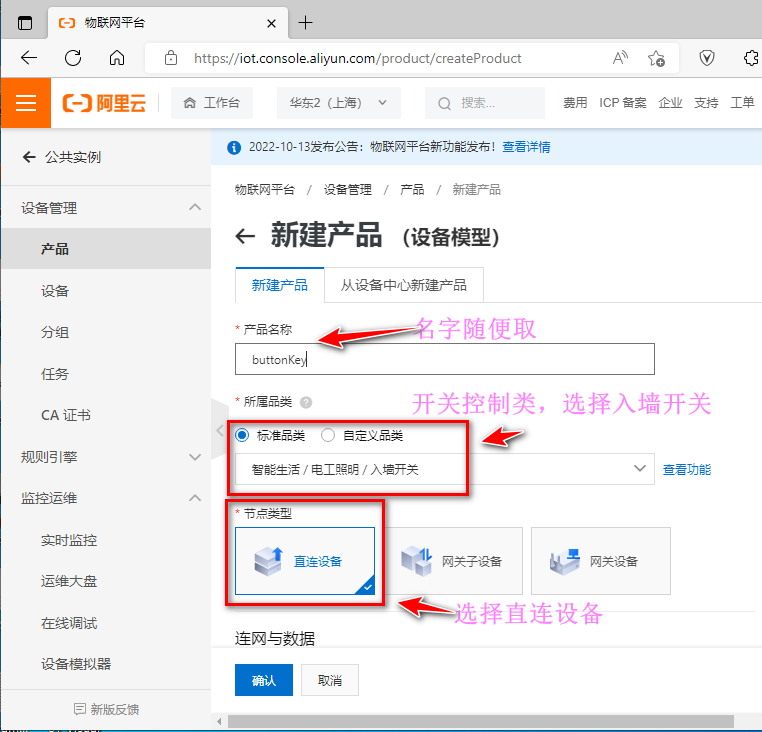
Task: Open the 工作台 workbench button
Action: [x=212, y=103]
